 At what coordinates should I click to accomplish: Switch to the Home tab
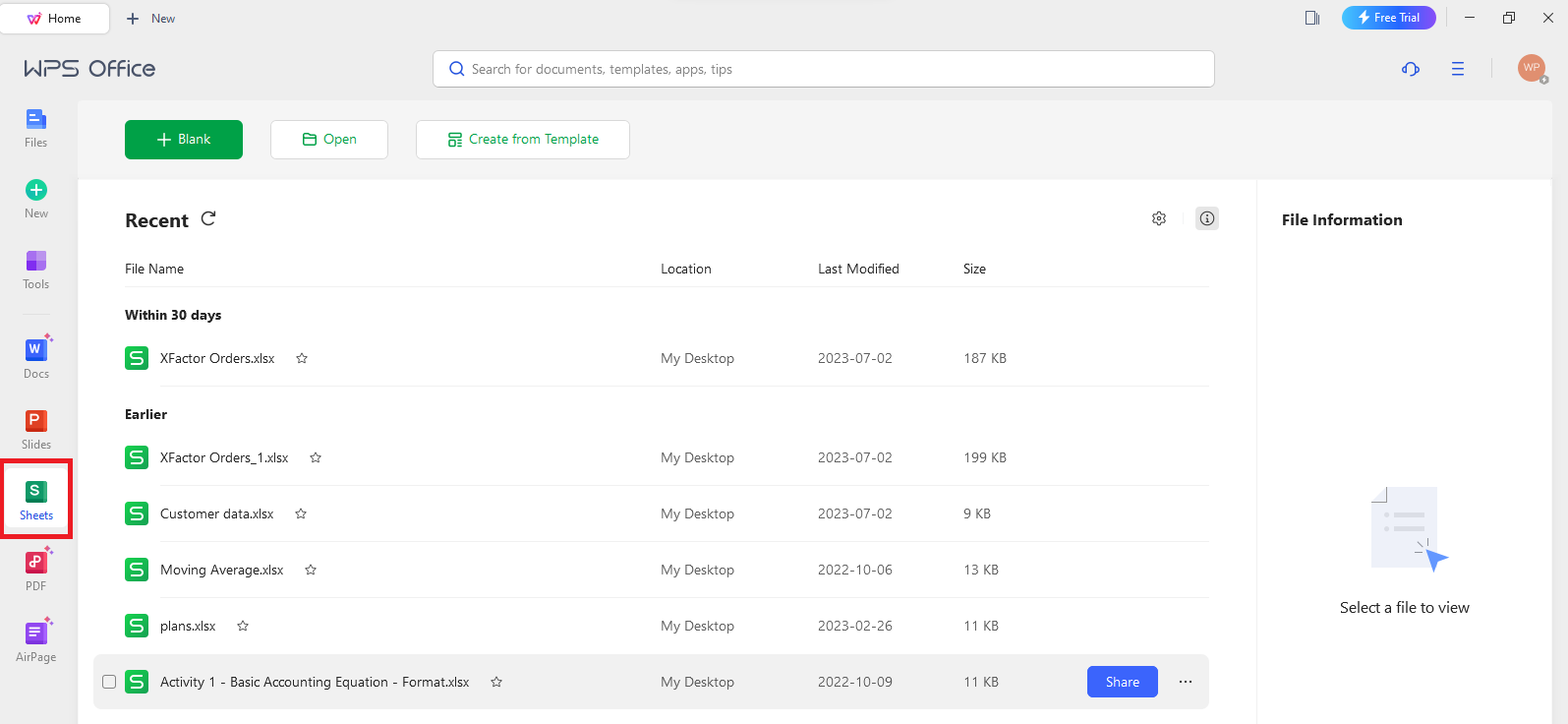[55, 18]
